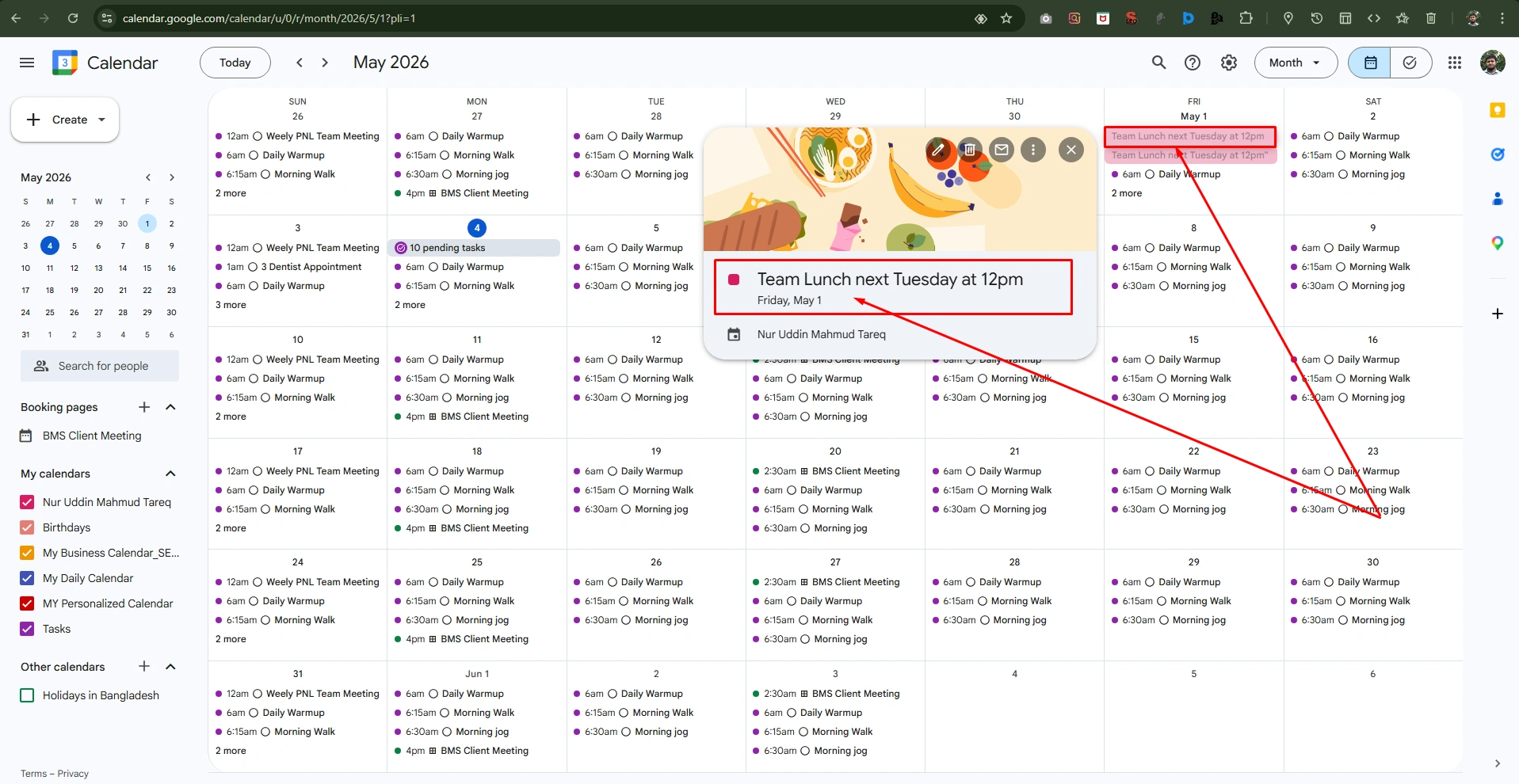1519x784 pixels.
Task: Open the Google apps grid
Action: tap(1455, 63)
